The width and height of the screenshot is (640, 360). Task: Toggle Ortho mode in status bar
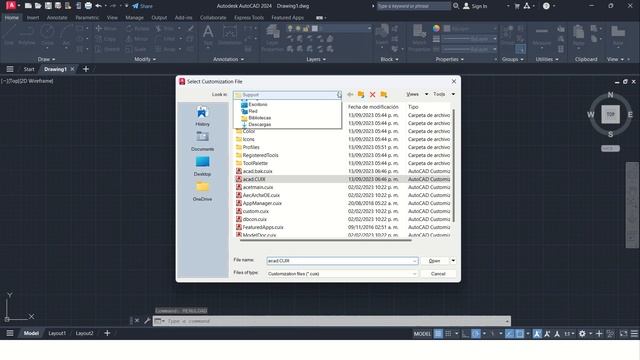(466, 333)
